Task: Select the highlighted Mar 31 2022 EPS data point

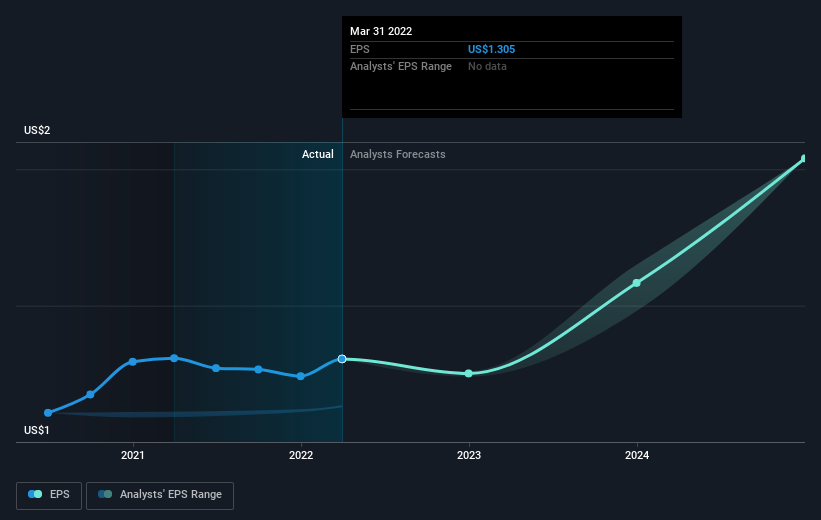Action: coord(342,359)
